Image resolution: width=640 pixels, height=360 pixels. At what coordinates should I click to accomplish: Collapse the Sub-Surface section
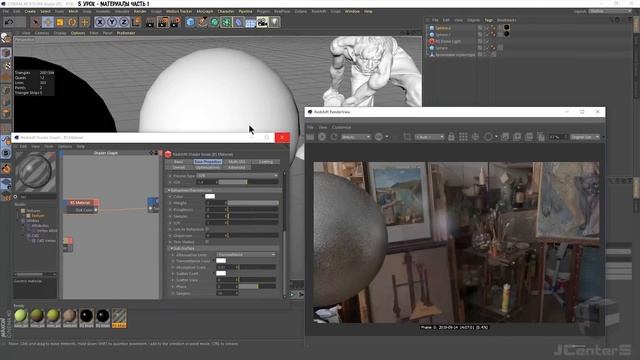172,248
